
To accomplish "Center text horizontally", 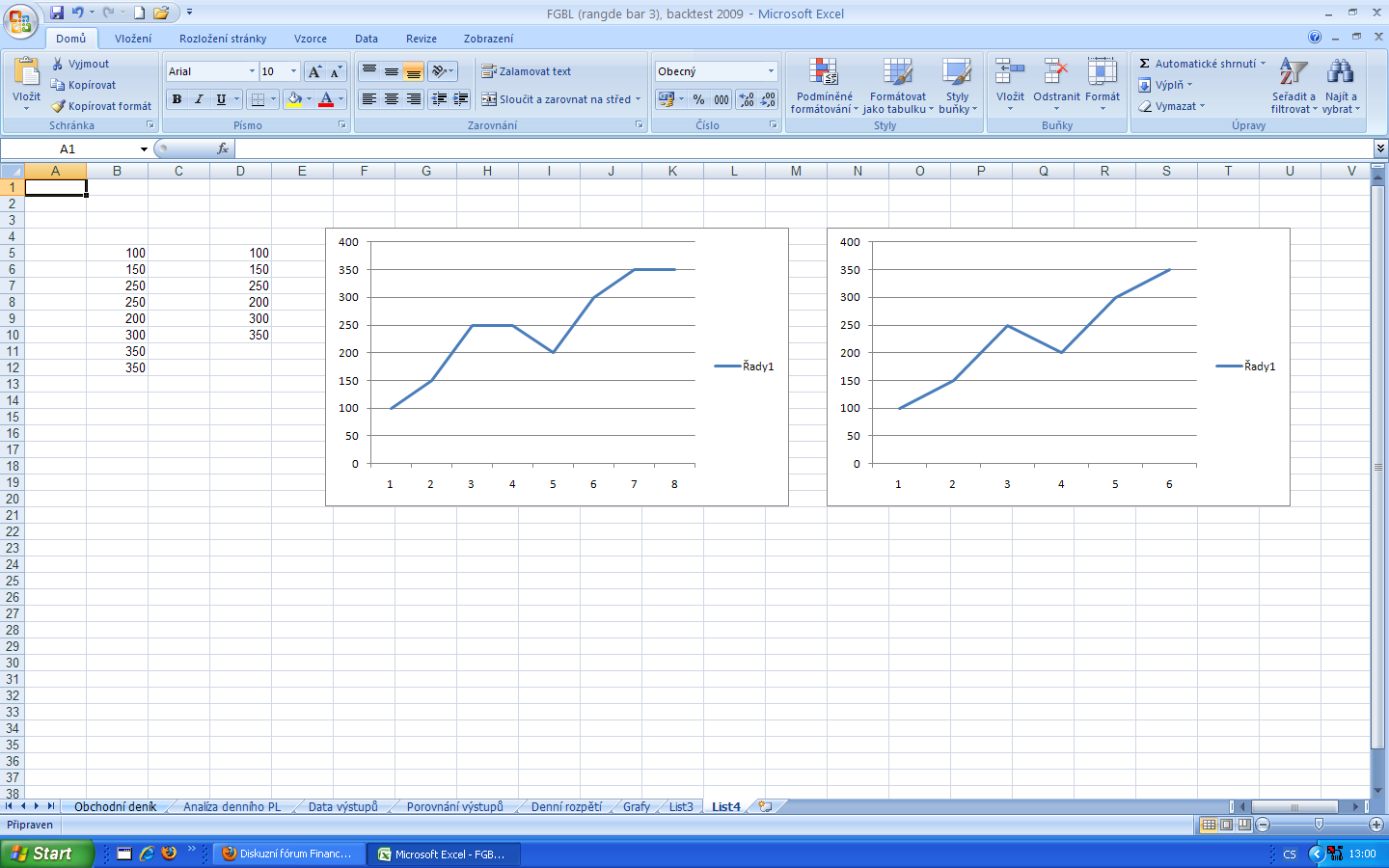I will coord(391,99).
